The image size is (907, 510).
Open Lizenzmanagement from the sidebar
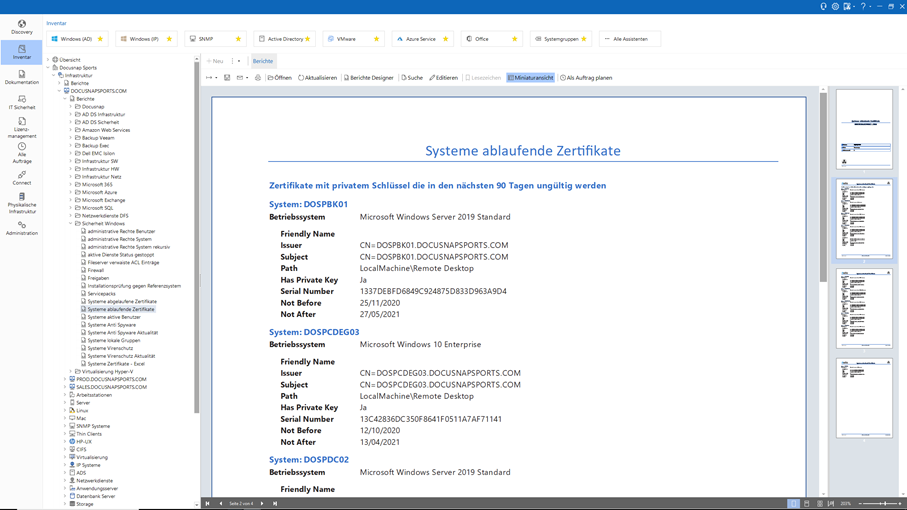click(21, 126)
